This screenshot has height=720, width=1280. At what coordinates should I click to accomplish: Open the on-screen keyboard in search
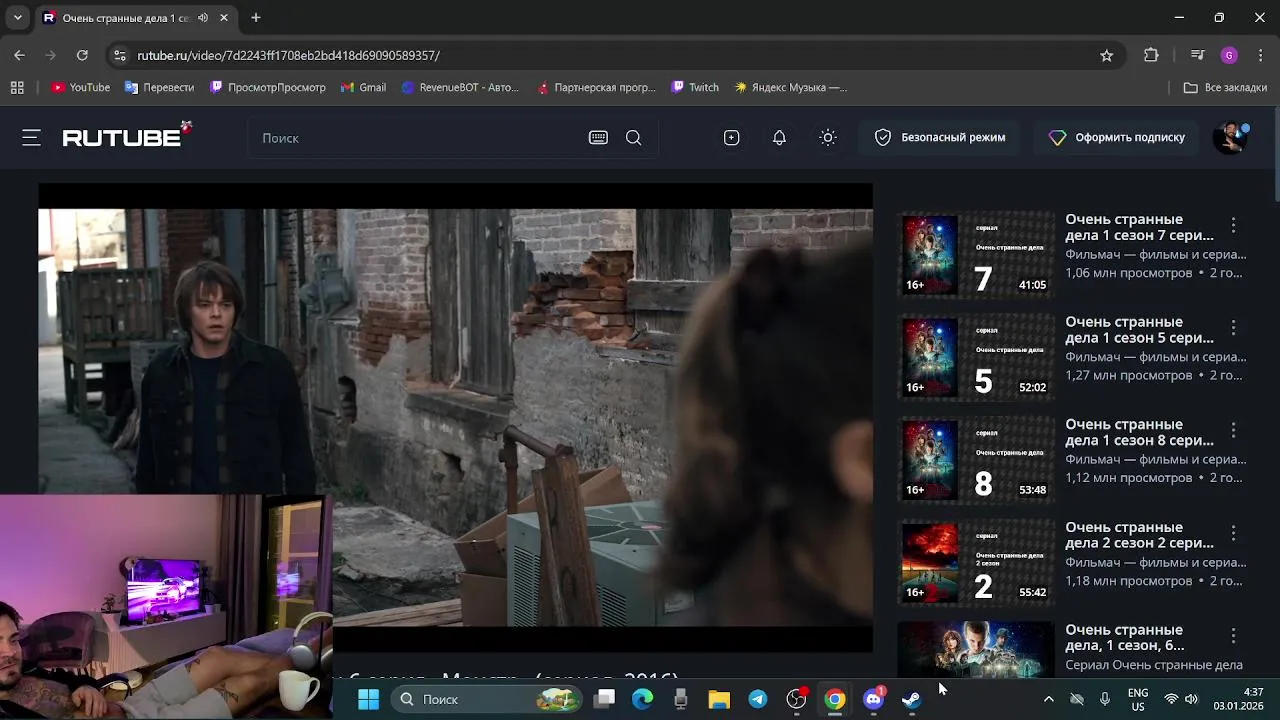pos(598,138)
